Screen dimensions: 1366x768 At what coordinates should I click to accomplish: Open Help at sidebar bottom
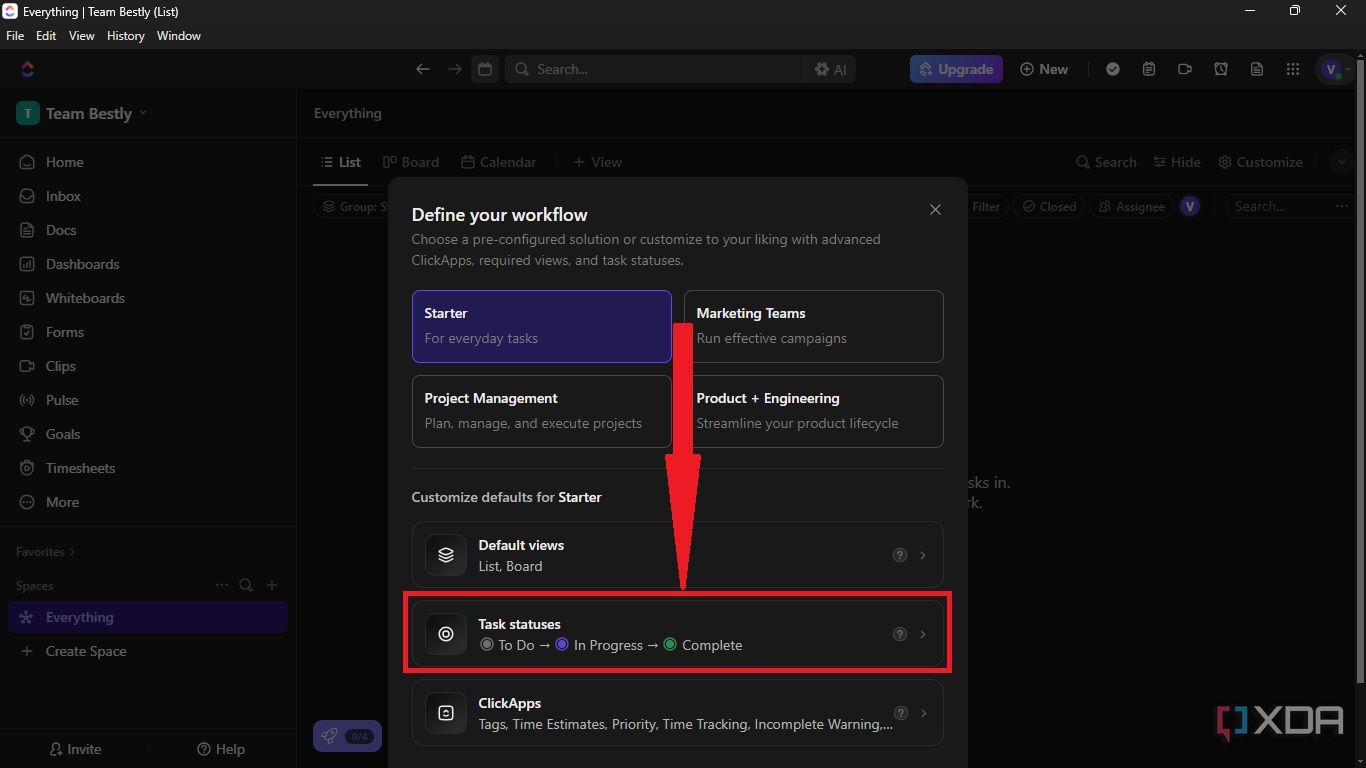[x=221, y=749]
